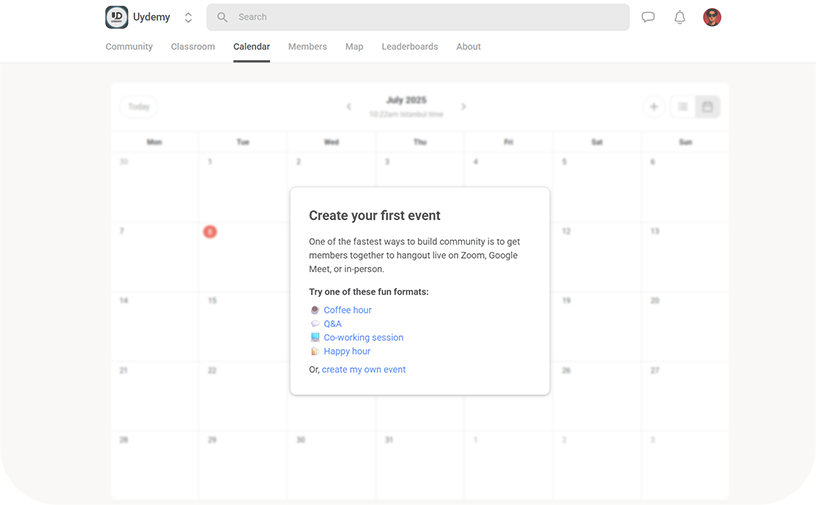Expand the Uydemy community switcher
Image resolution: width=816 pixels, height=505 pixels.
(x=188, y=17)
